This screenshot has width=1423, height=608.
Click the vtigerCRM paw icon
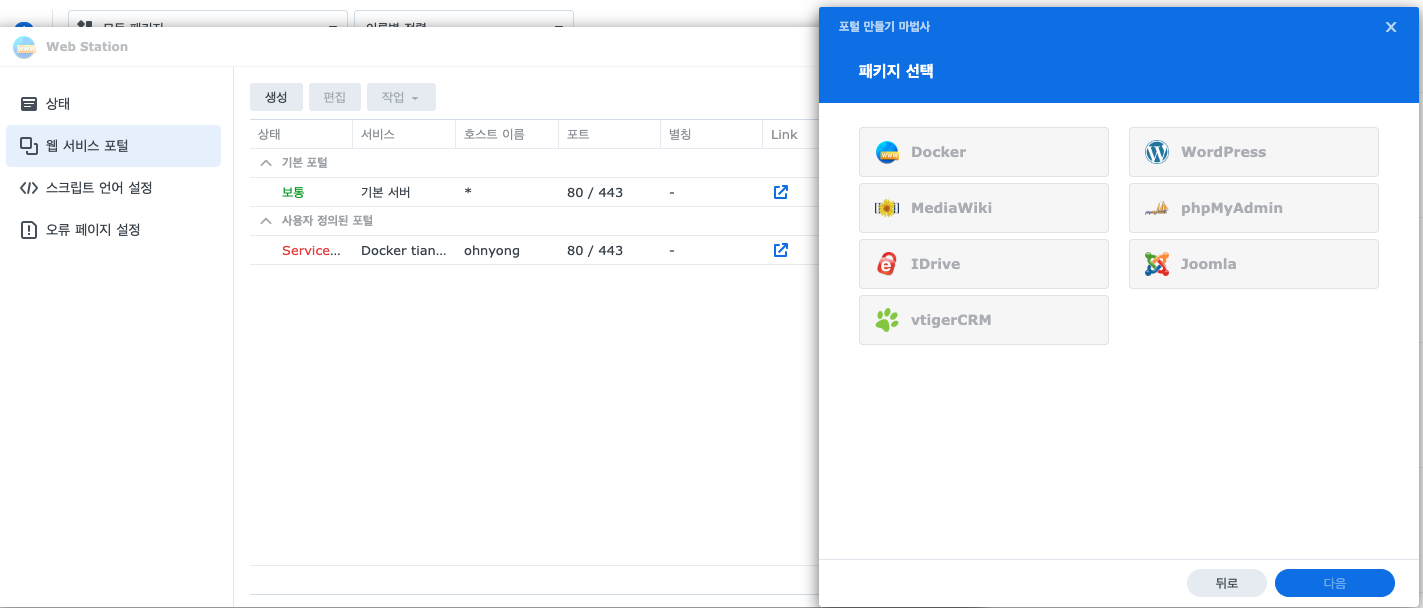887,320
